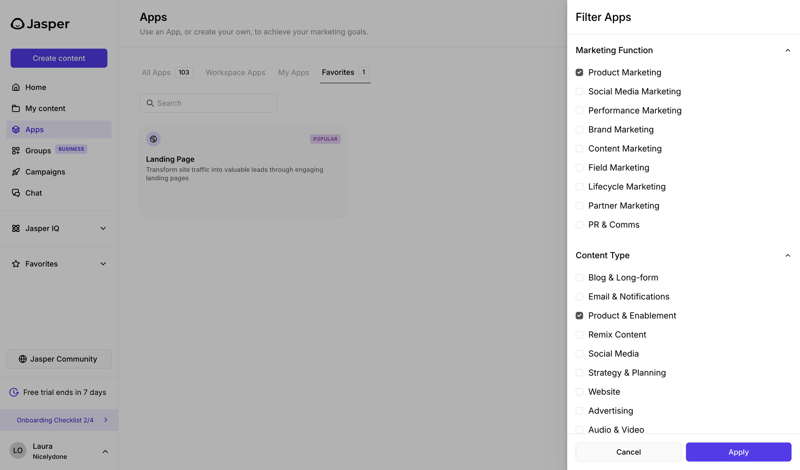
Task: Check Field Marketing filter
Action: tap(579, 167)
